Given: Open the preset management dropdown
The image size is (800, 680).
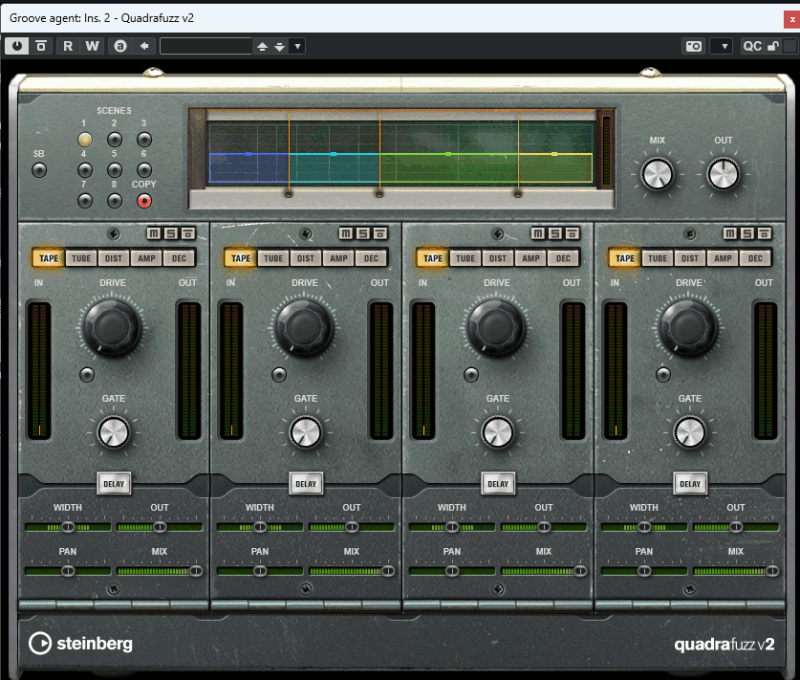Looking at the screenshot, I should 297,47.
